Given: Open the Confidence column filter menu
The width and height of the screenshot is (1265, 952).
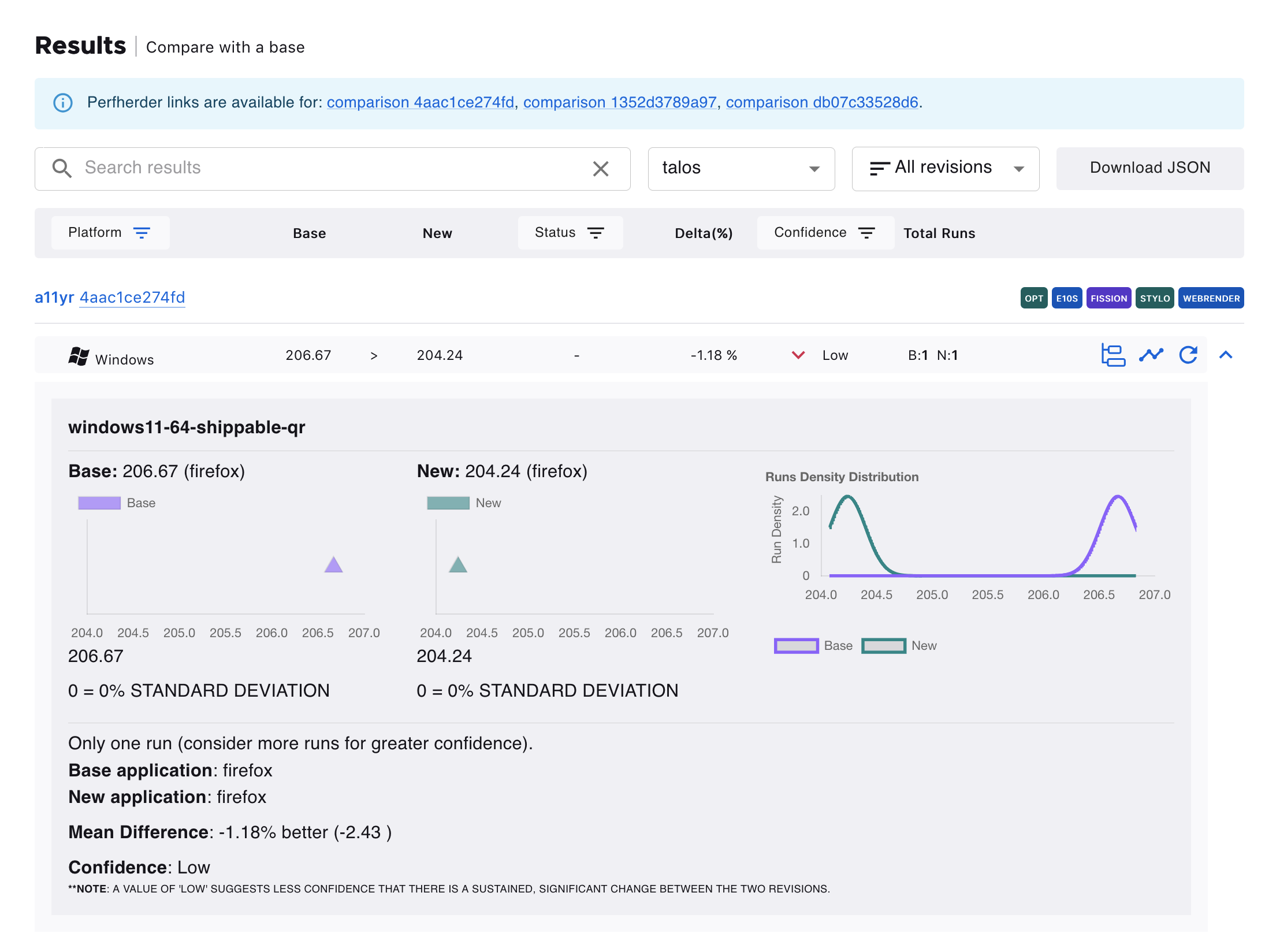Looking at the screenshot, I should point(825,233).
